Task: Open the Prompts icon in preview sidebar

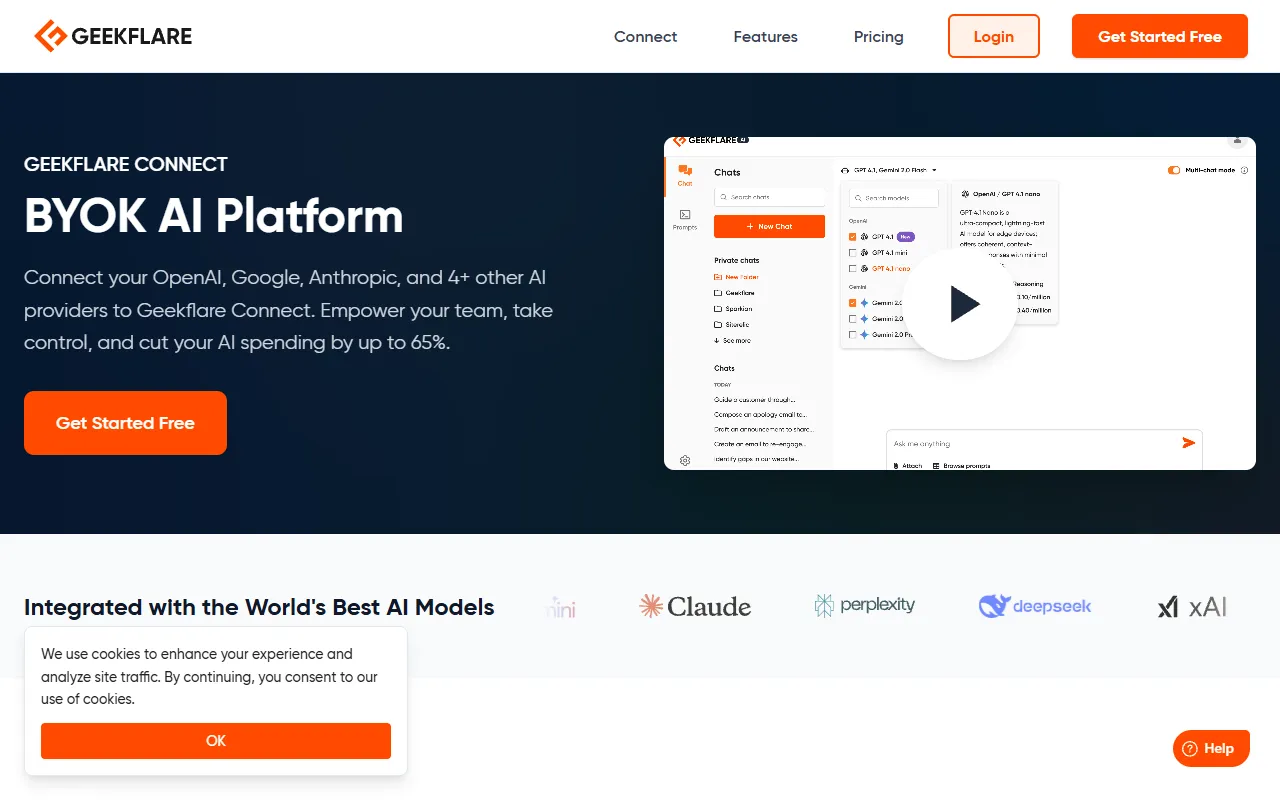Action: 685,219
